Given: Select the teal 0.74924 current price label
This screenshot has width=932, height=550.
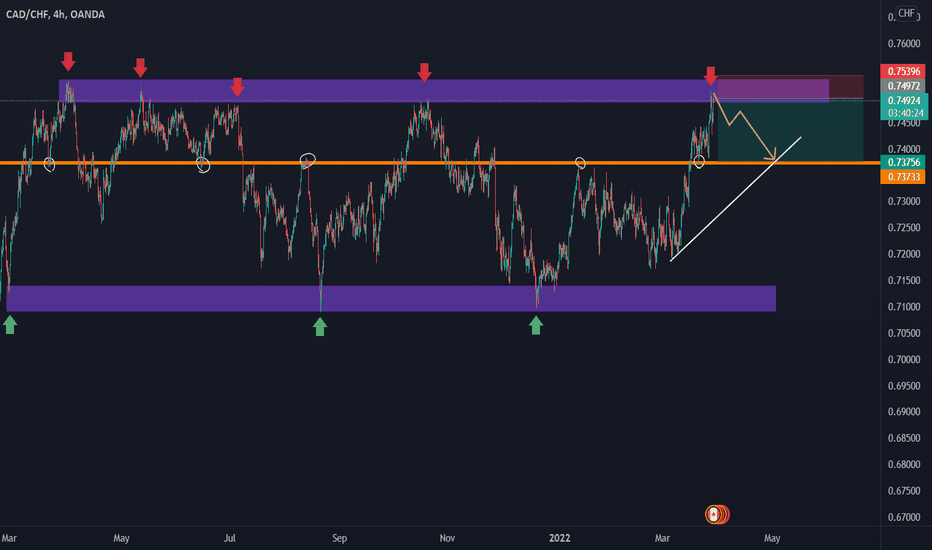Looking at the screenshot, I should pos(904,100).
